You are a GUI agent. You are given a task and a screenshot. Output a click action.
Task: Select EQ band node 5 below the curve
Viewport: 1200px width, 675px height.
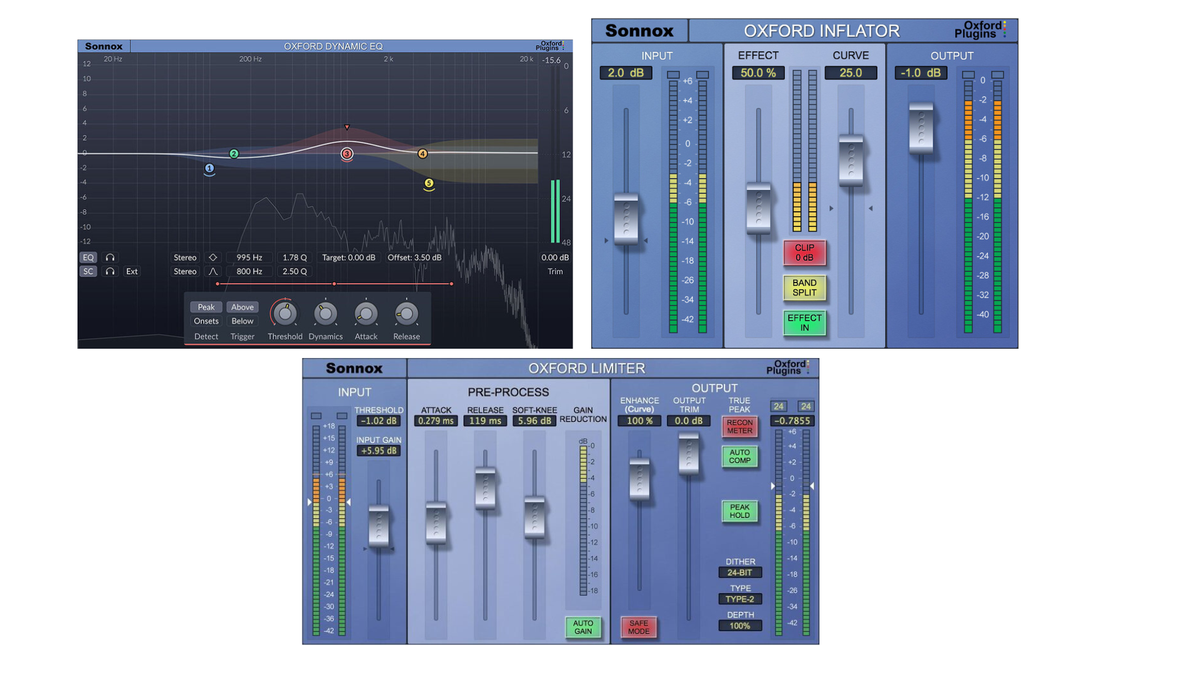[x=429, y=181]
